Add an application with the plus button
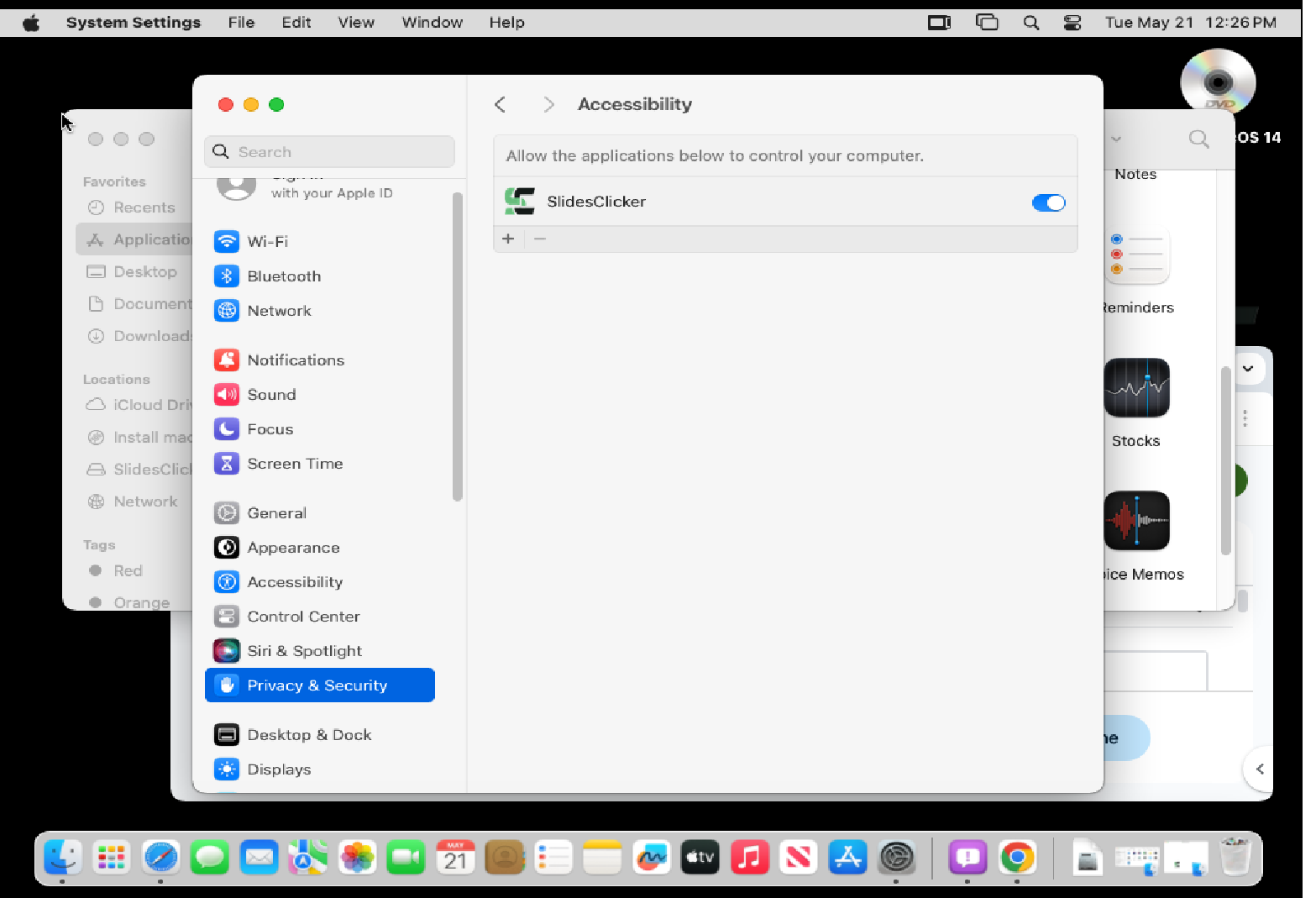Viewport: 1316px width, 898px height. click(508, 239)
